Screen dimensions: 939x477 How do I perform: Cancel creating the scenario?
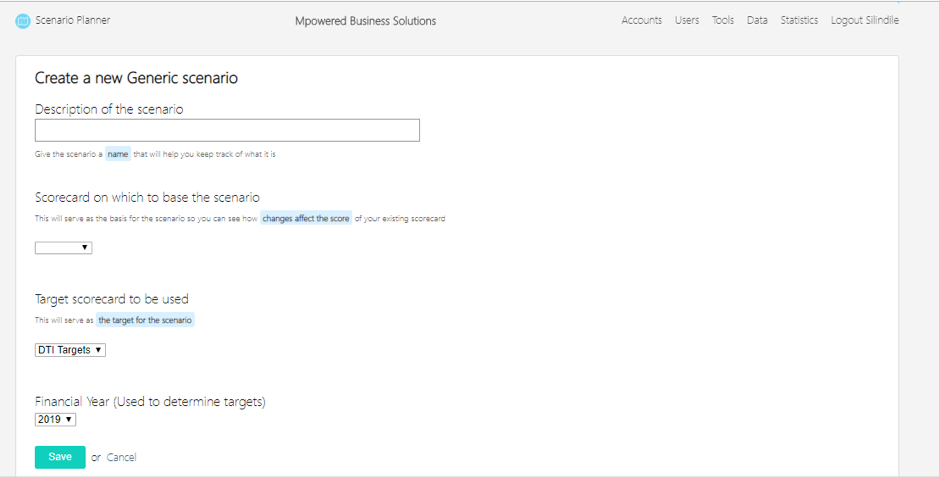(x=122, y=457)
